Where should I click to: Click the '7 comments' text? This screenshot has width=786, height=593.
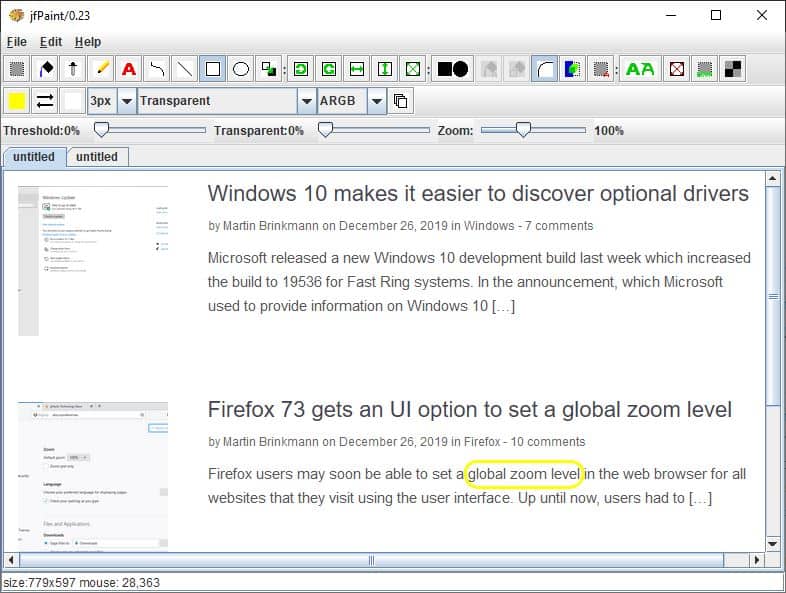[x=559, y=226]
